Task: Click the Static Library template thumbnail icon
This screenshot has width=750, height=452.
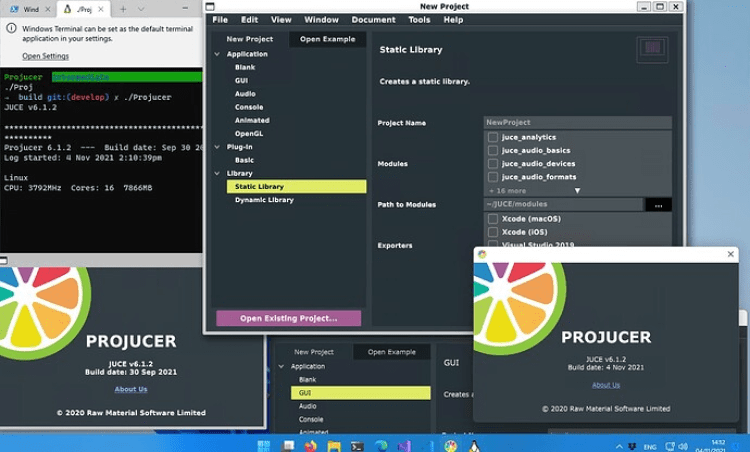Action: pos(652,49)
